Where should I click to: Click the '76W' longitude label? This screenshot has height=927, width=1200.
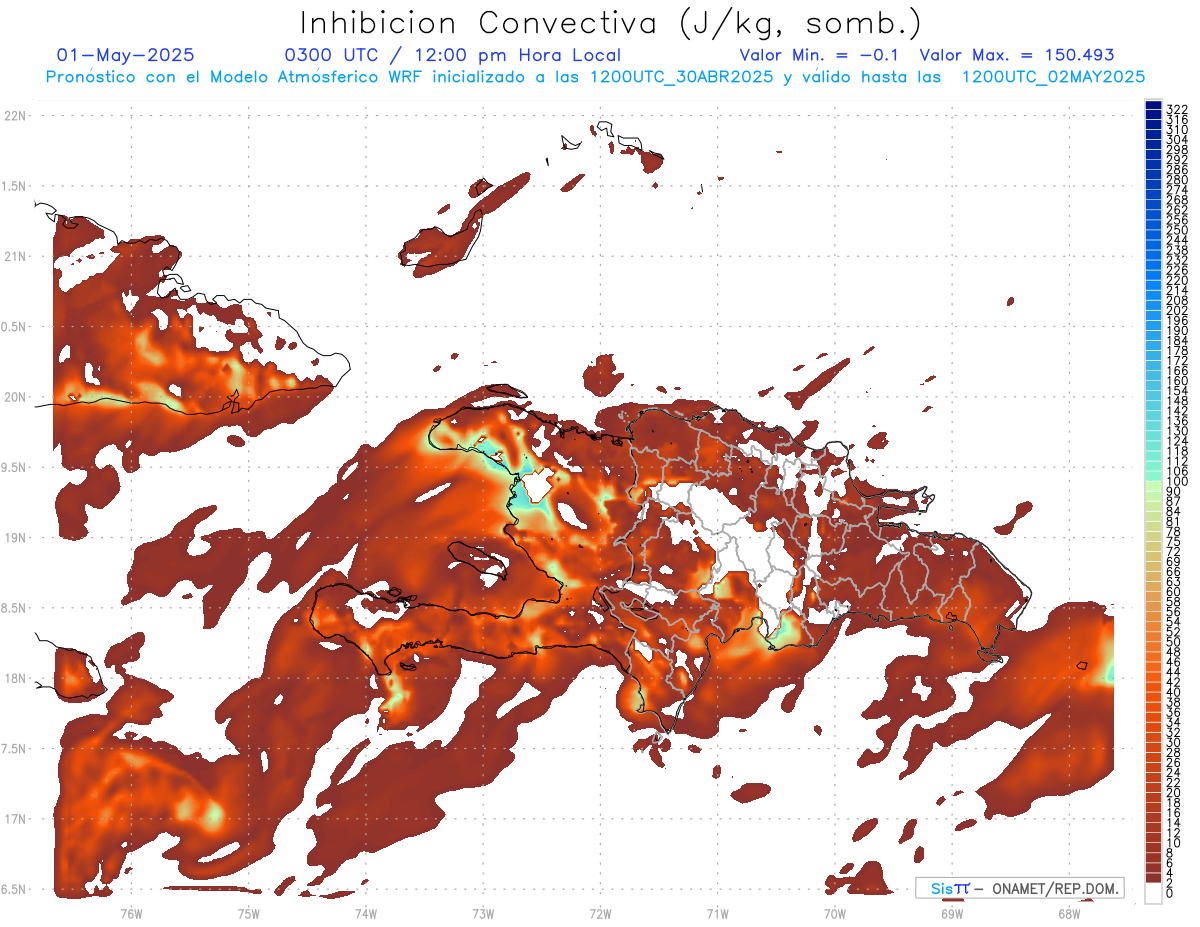[131, 913]
